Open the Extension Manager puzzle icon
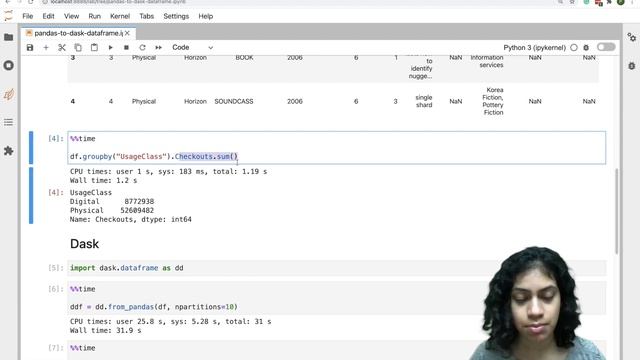Image resolution: width=640 pixels, height=360 pixels. [8, 151]
